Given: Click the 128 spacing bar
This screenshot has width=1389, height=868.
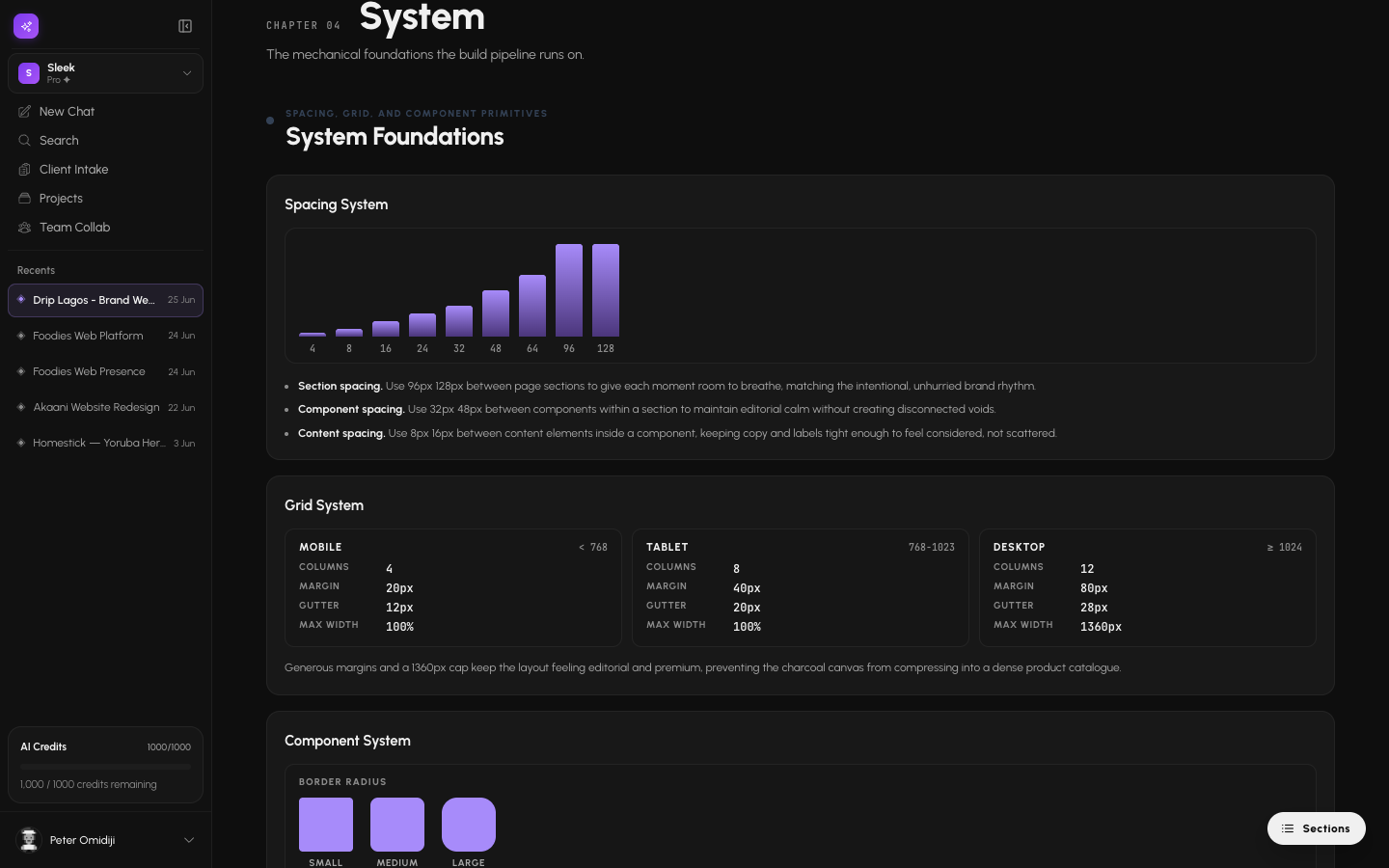Looking at the screenshot, I should tap(606, 290).
